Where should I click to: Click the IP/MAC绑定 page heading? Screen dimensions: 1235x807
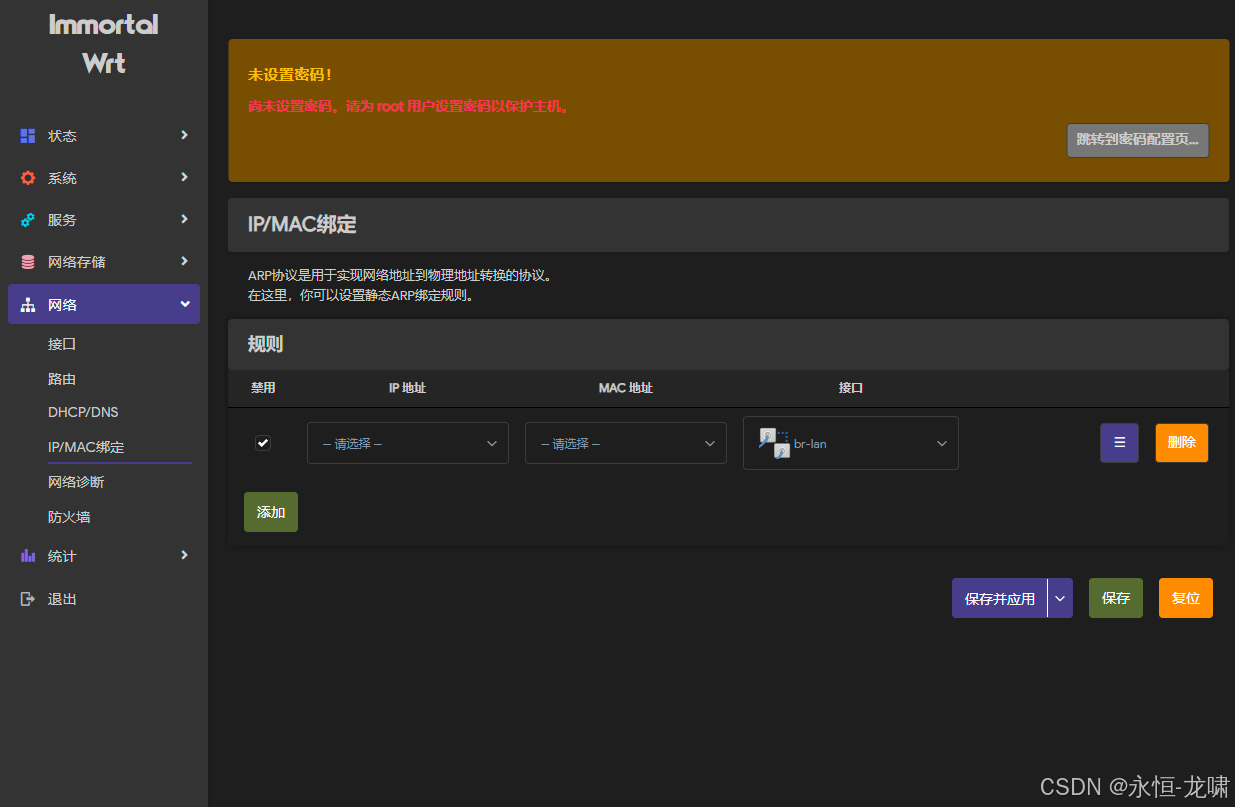pyautogui.click(x=302, y=225)
